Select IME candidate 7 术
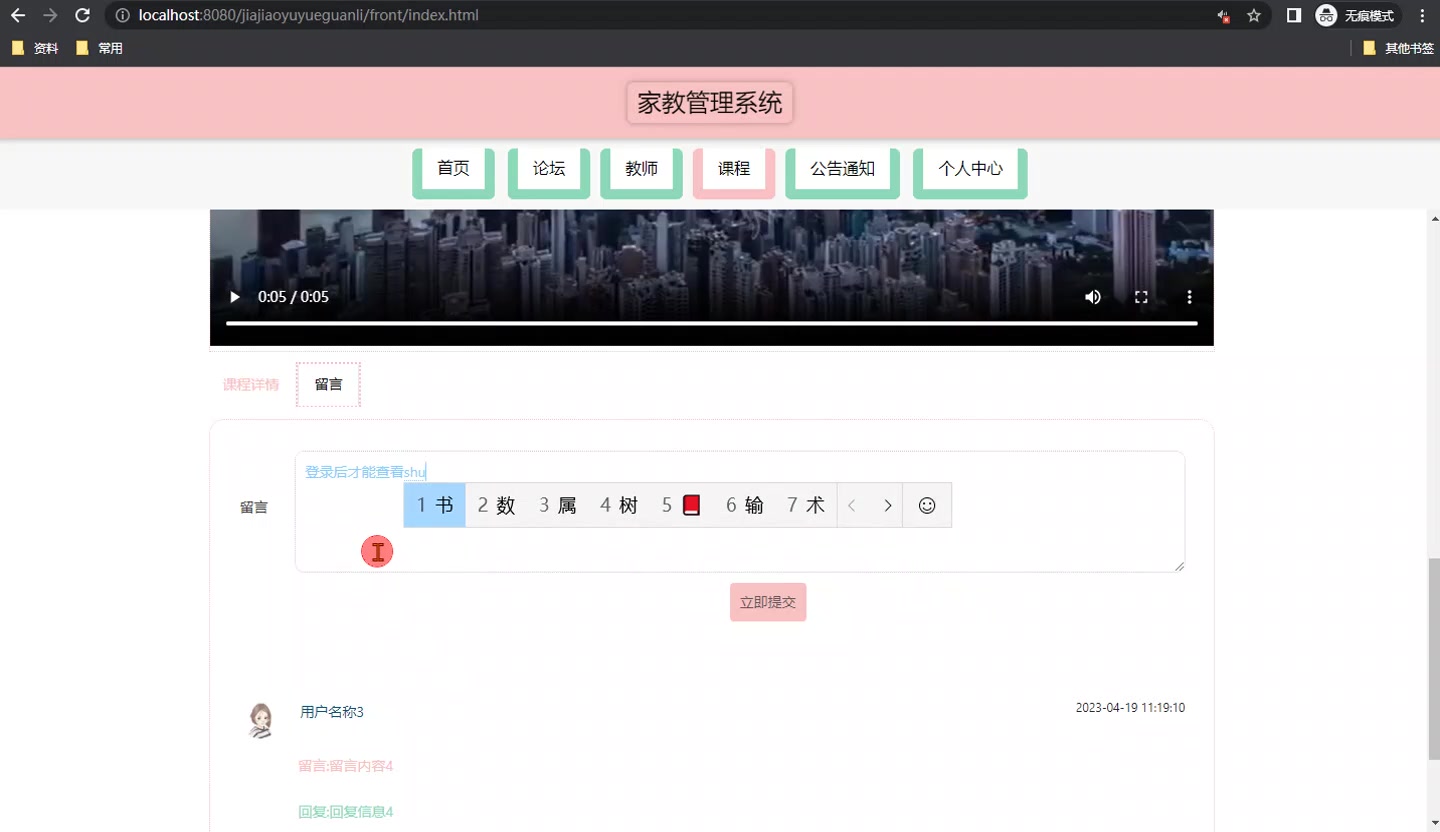This screenshot has height=832, width=1440. (x=806, y=506)
